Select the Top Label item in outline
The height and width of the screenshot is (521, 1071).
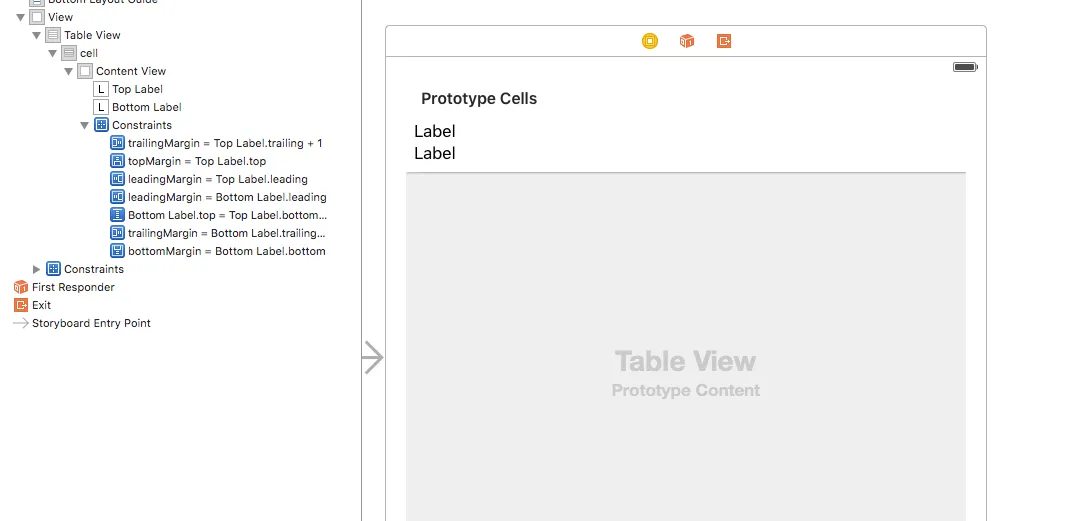click(137, 89)
